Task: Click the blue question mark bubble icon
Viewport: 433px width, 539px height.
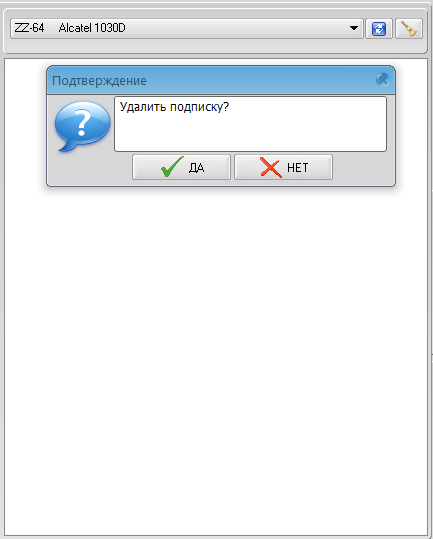Action: (82, 126)
